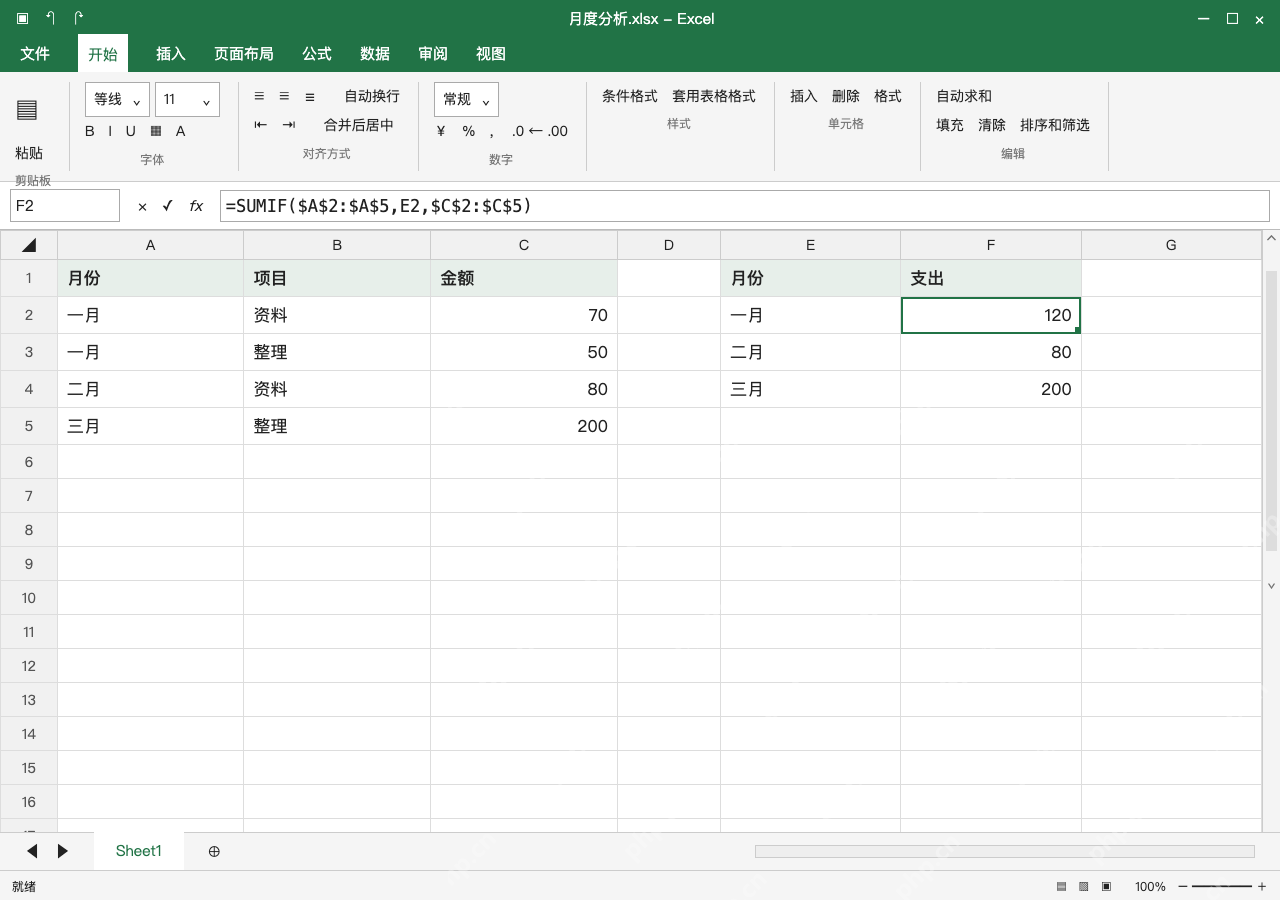Apply currency ¥ number format
This screenshot has width=1280, height=900.
(x=441, y=131)
